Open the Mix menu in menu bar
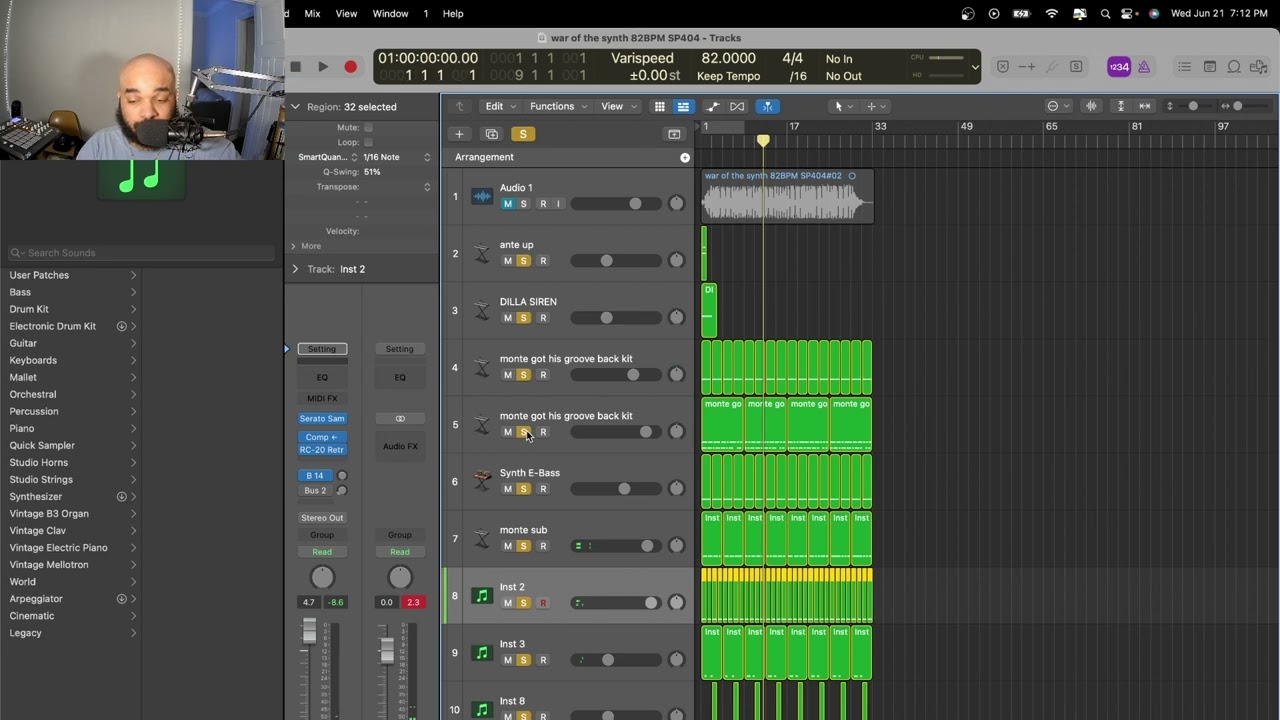Viewport: 1280px width, 720px height. click(312, 13)
